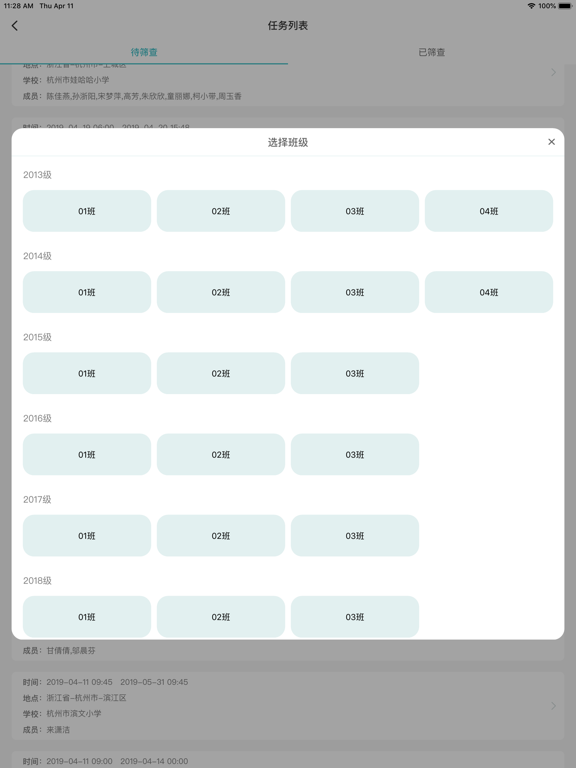
Task: Open chevron on 杭州市滨文小学 task card
Action: (x=553, y=706)
